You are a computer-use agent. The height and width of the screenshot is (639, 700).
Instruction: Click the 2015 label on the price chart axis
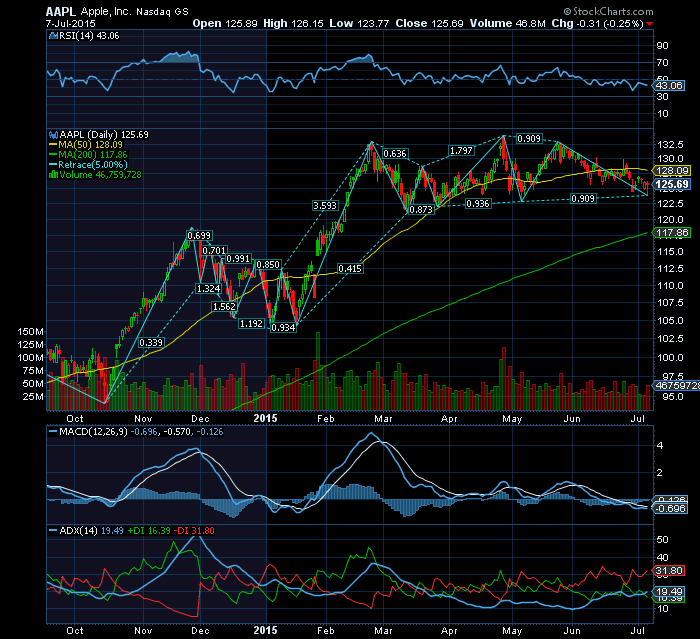(265, 418)
